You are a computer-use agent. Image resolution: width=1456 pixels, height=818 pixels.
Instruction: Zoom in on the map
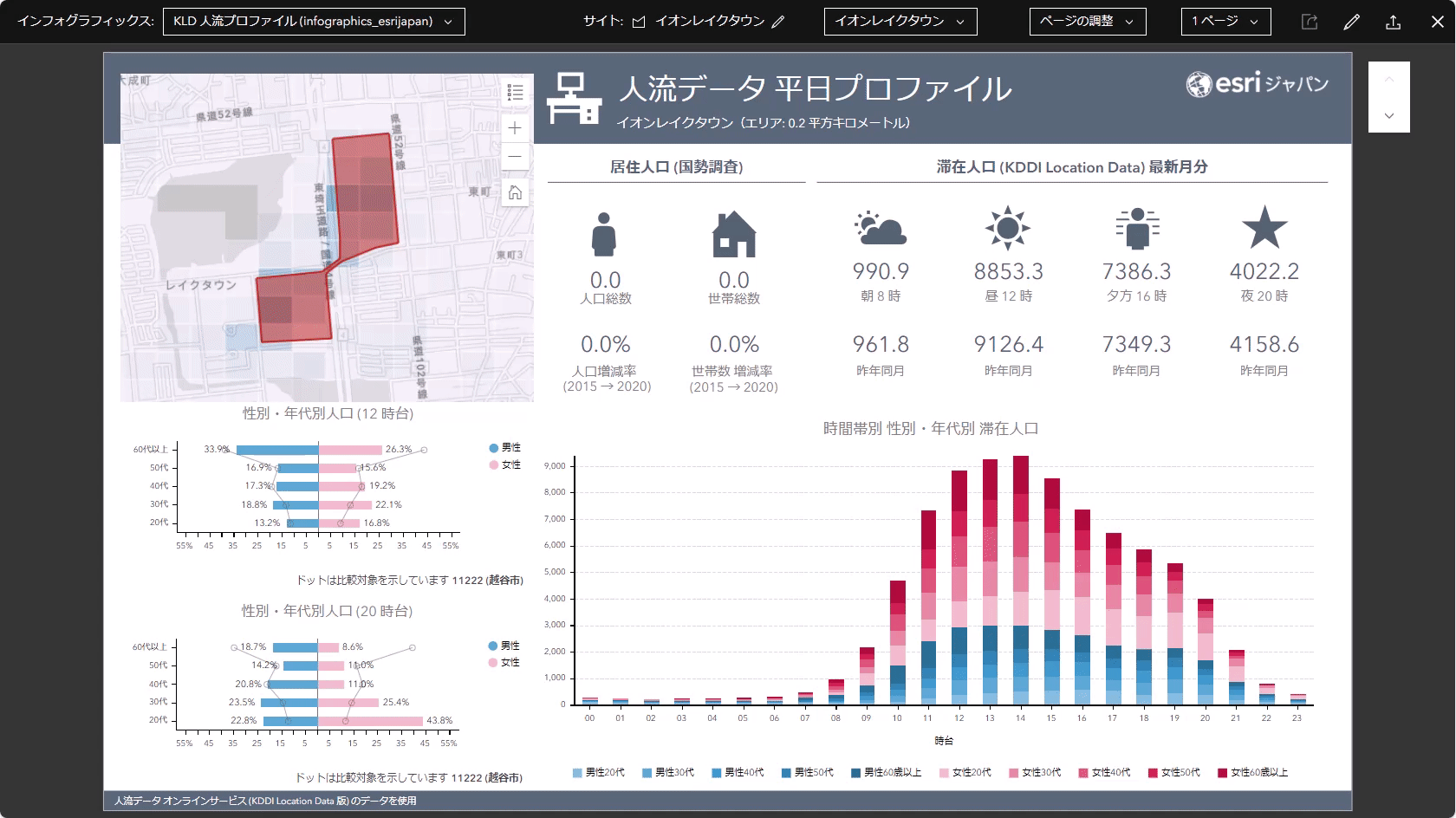coord(515,128)
